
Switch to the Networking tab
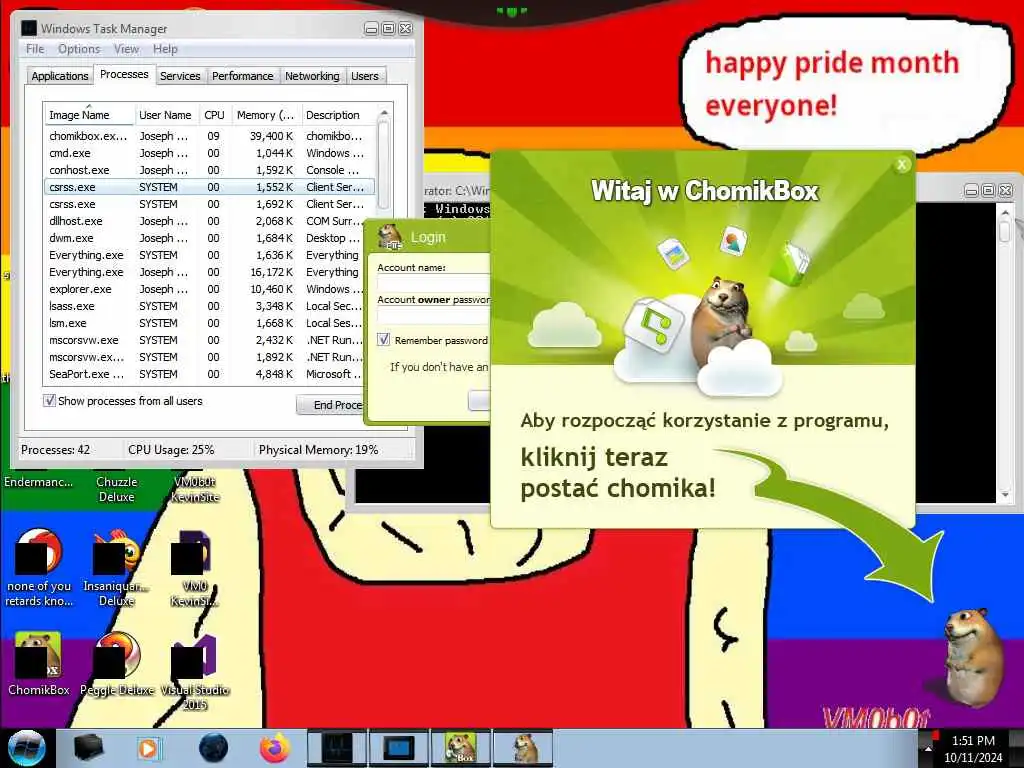coord(312,76)
